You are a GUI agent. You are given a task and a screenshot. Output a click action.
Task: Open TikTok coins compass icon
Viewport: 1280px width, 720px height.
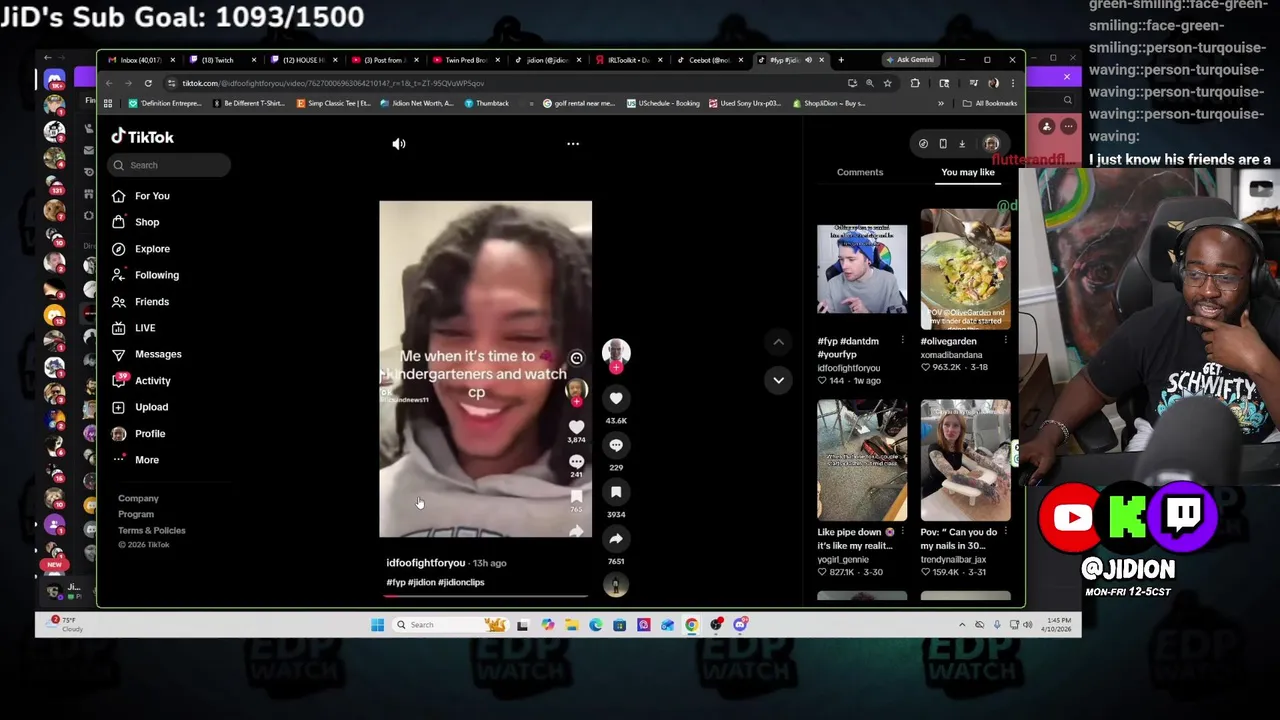[923, 144]
